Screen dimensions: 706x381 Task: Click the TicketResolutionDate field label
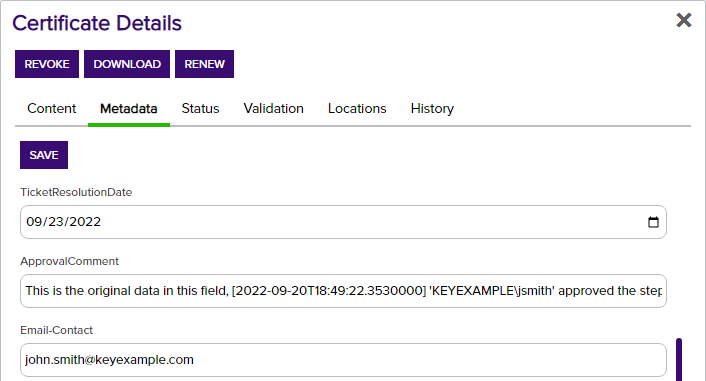(x=76, y=192)
